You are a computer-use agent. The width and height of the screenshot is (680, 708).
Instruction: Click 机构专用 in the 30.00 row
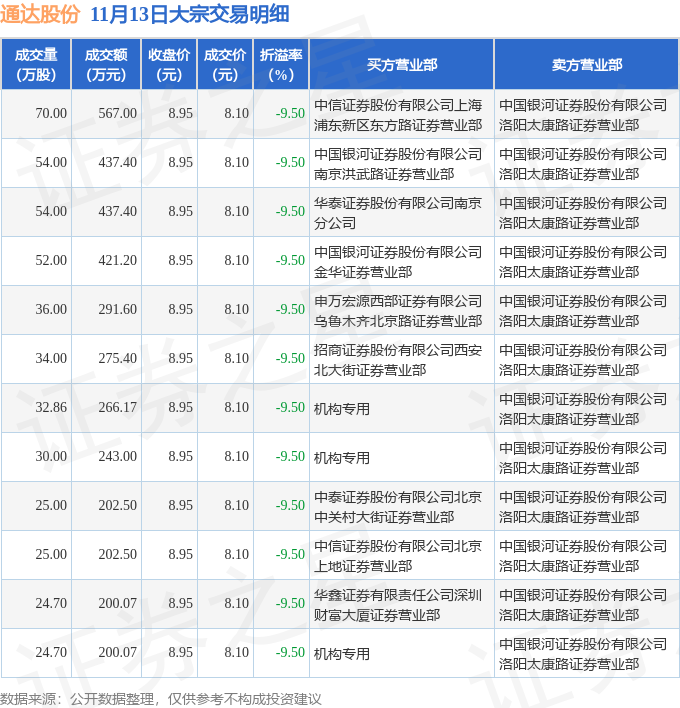click(x=342, y=458)
